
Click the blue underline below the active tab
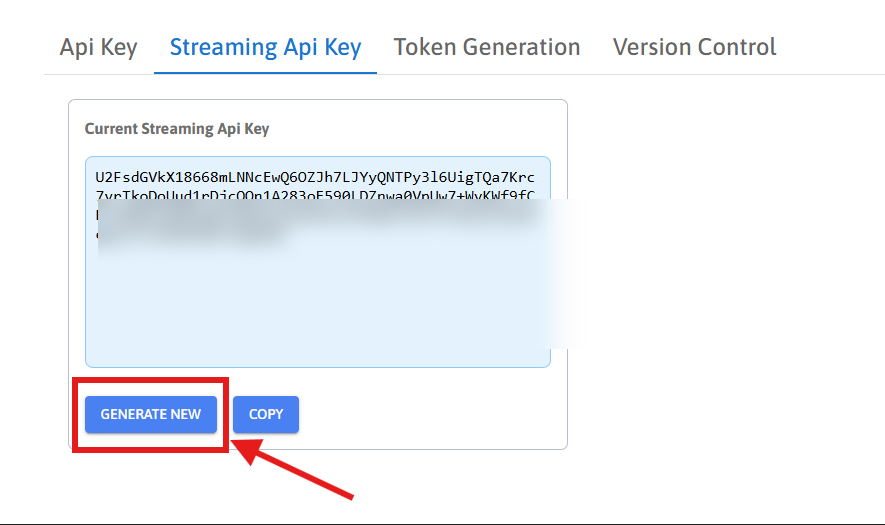coord(265,73)
